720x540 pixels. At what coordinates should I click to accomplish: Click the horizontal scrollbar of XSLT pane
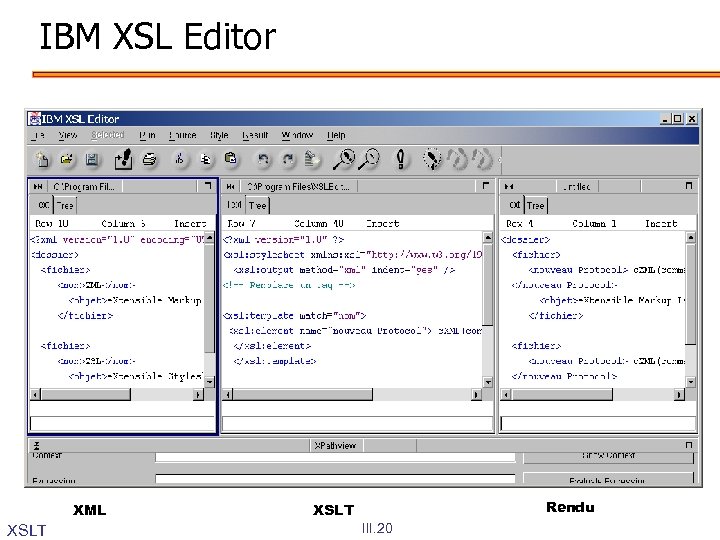[x=353, y=394]
